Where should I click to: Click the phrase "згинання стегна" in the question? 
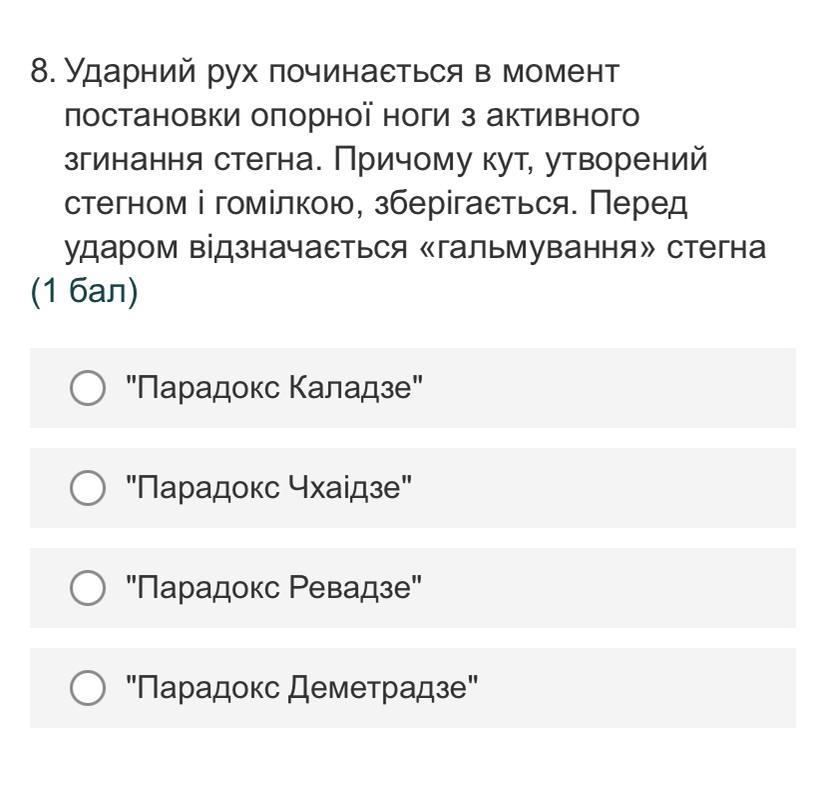coord(189,162)
